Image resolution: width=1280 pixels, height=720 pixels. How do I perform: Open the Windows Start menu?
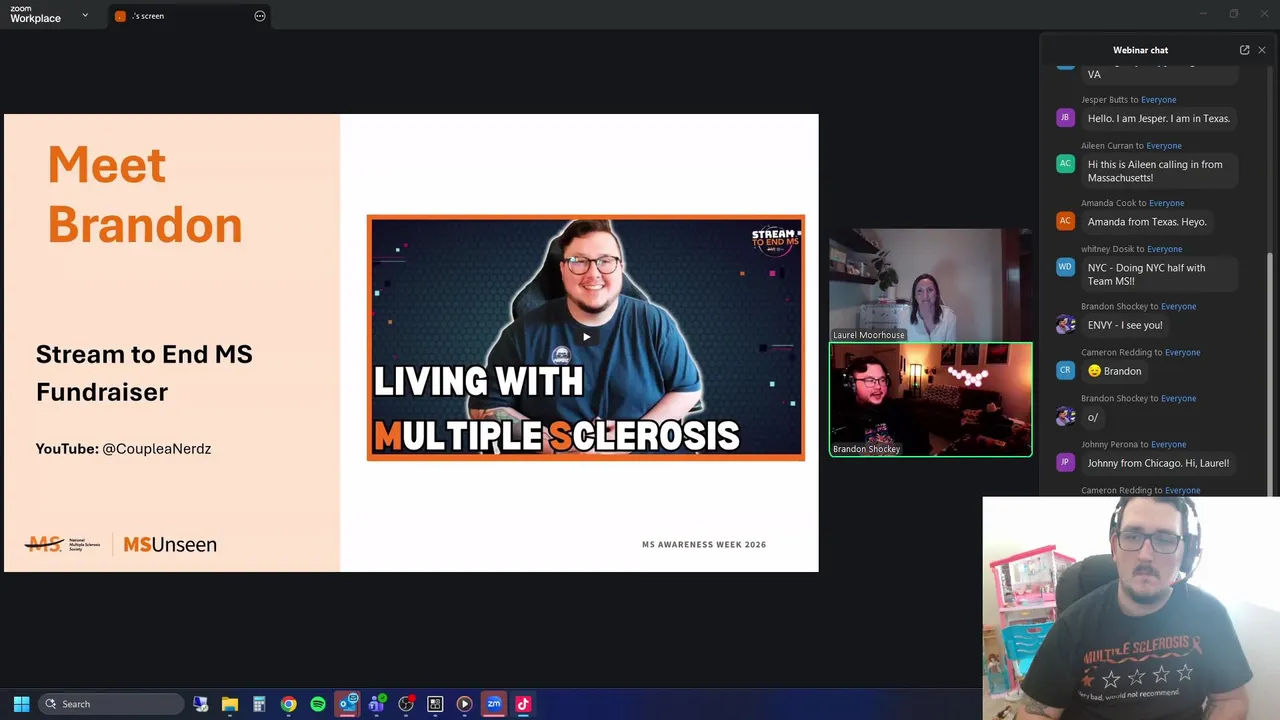click(21, 704)
